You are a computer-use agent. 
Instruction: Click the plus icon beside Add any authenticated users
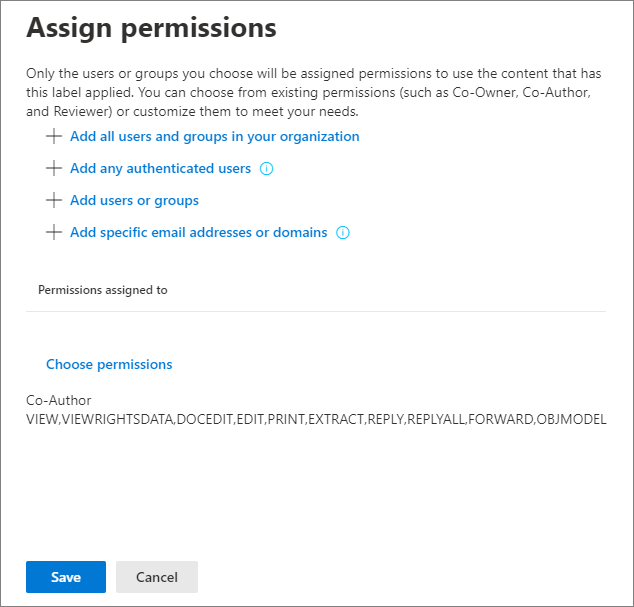54,168
